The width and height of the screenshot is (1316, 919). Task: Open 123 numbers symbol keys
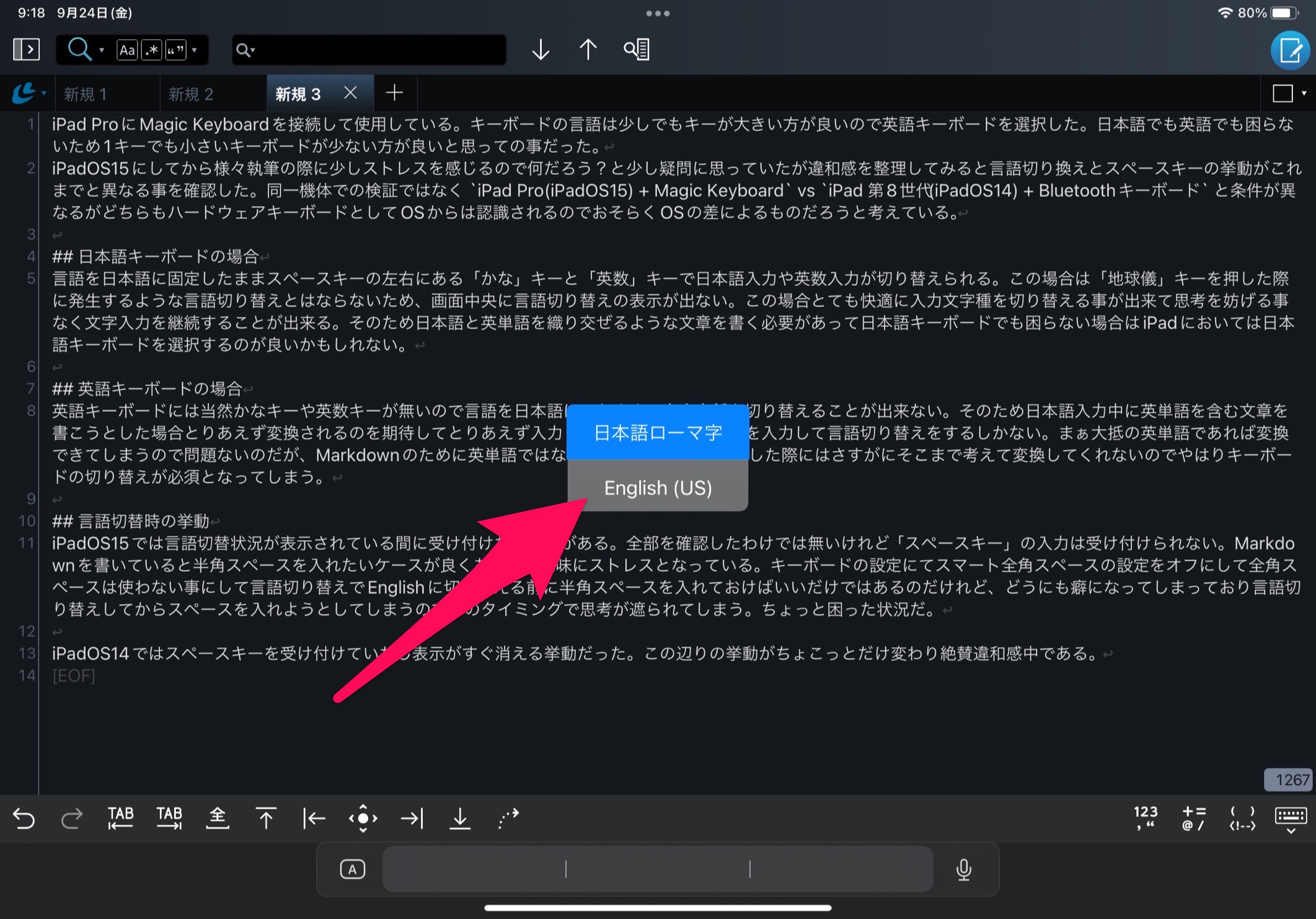[x=1146, y=817]
